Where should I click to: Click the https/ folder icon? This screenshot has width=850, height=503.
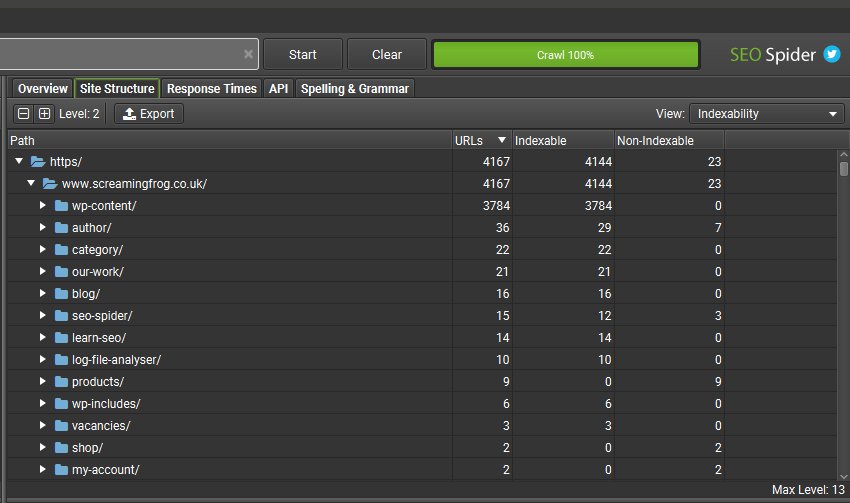[37, 162]
